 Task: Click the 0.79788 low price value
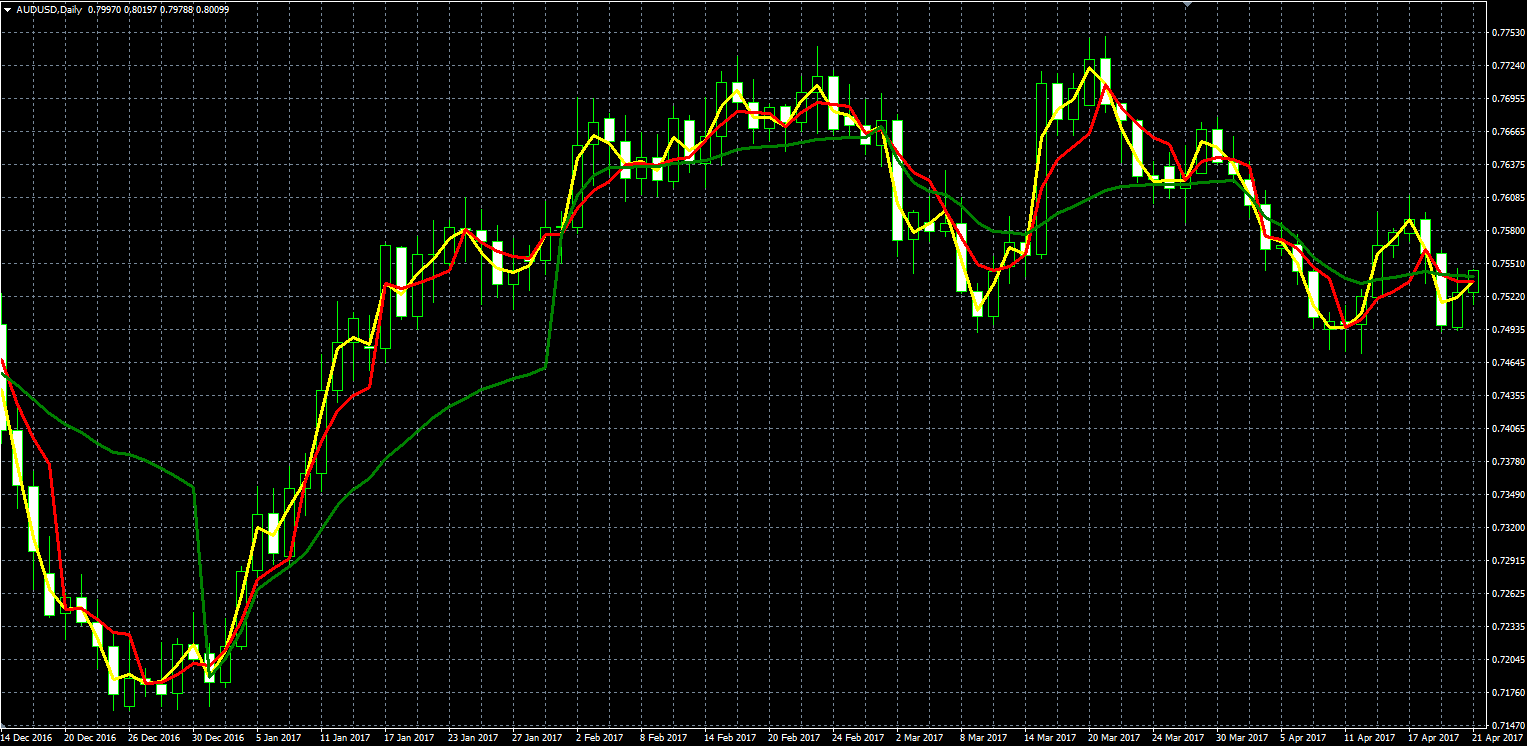point(178,9)
